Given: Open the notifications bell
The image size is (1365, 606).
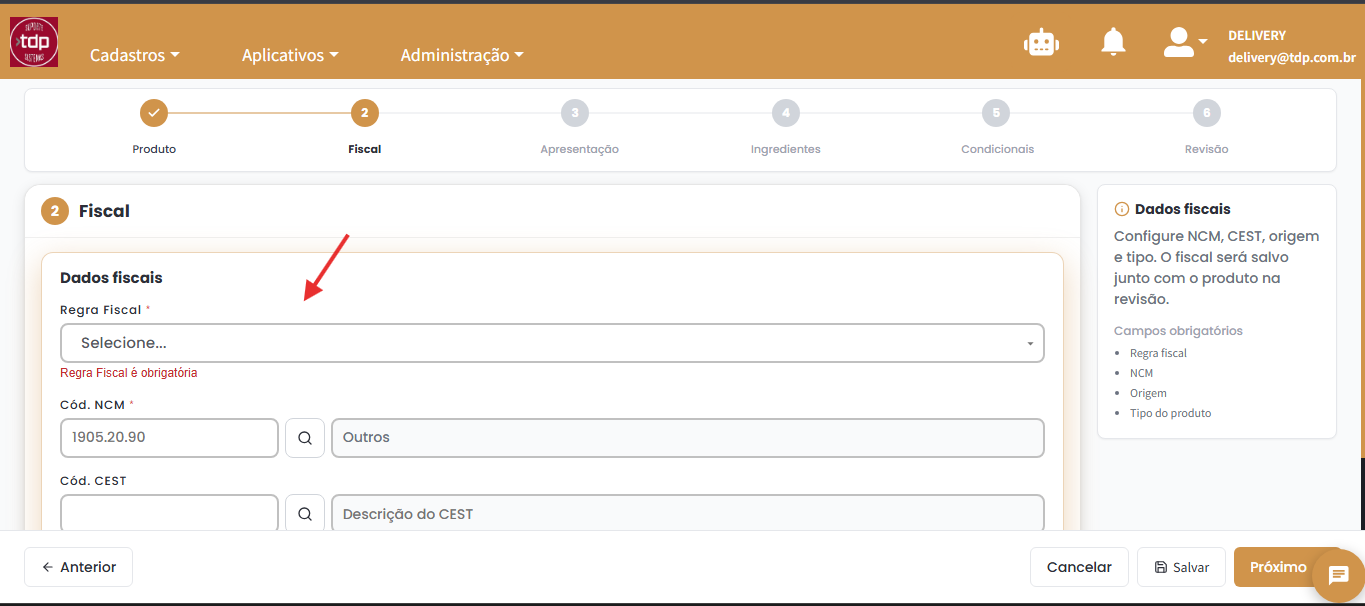Looking at the screenshot, I should (1113, 42).
